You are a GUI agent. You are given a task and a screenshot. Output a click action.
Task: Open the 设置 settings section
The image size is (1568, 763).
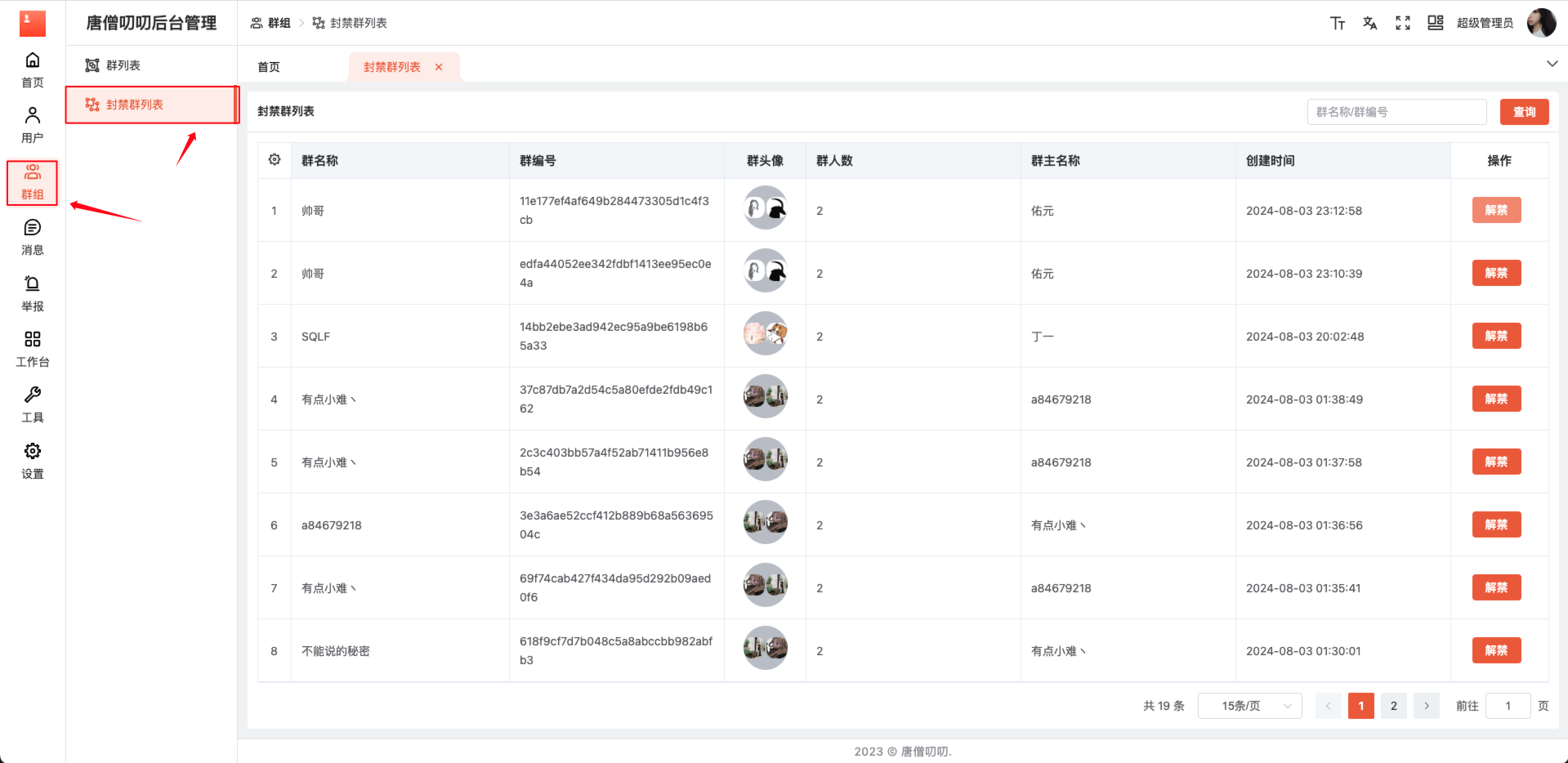(x=33, y=461)
